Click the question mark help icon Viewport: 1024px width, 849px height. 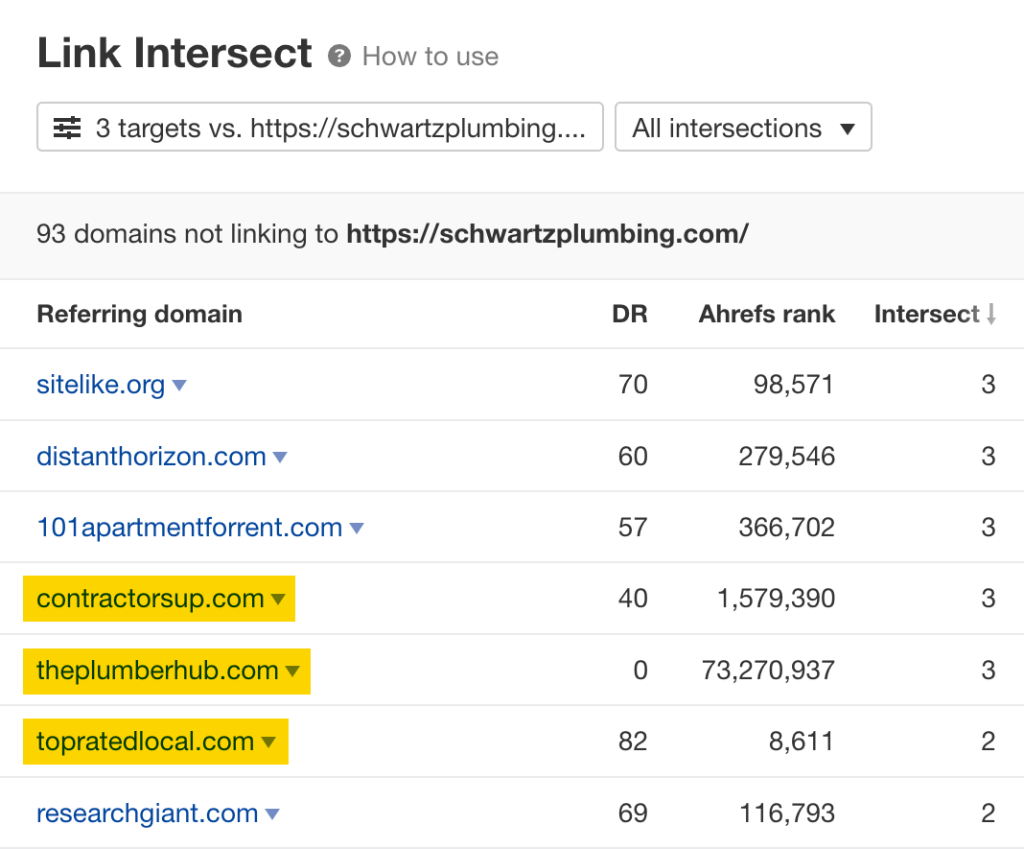coord(340,56)
